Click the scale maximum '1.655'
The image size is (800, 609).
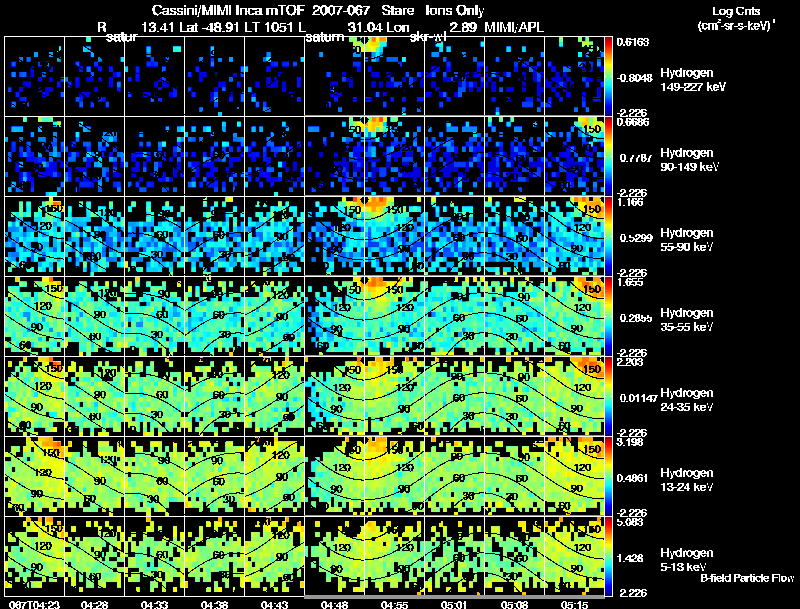point(630,283)
